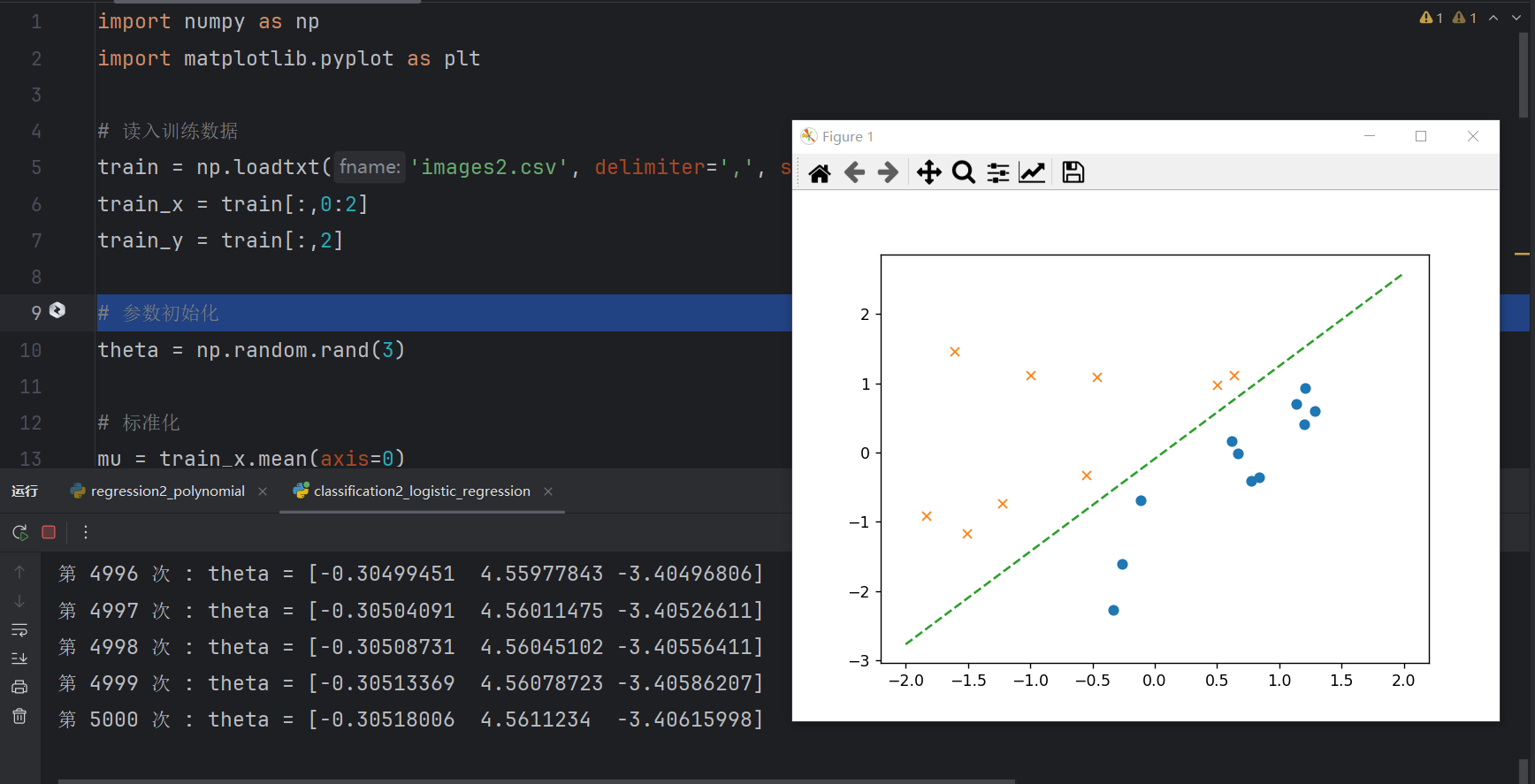1535x784 pixels.
Task: Select console row for iteration 4996
Action: 410,574
